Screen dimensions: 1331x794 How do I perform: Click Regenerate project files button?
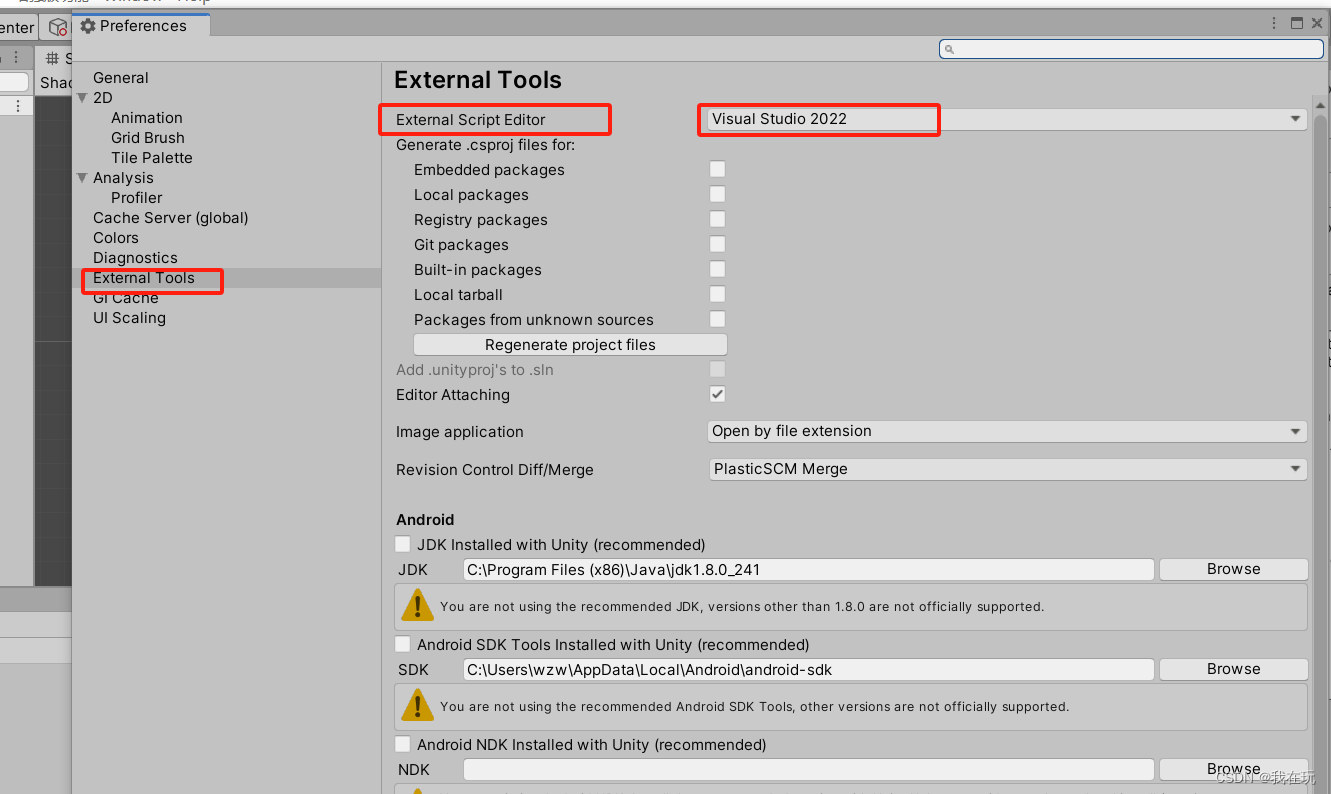point(570,344)
